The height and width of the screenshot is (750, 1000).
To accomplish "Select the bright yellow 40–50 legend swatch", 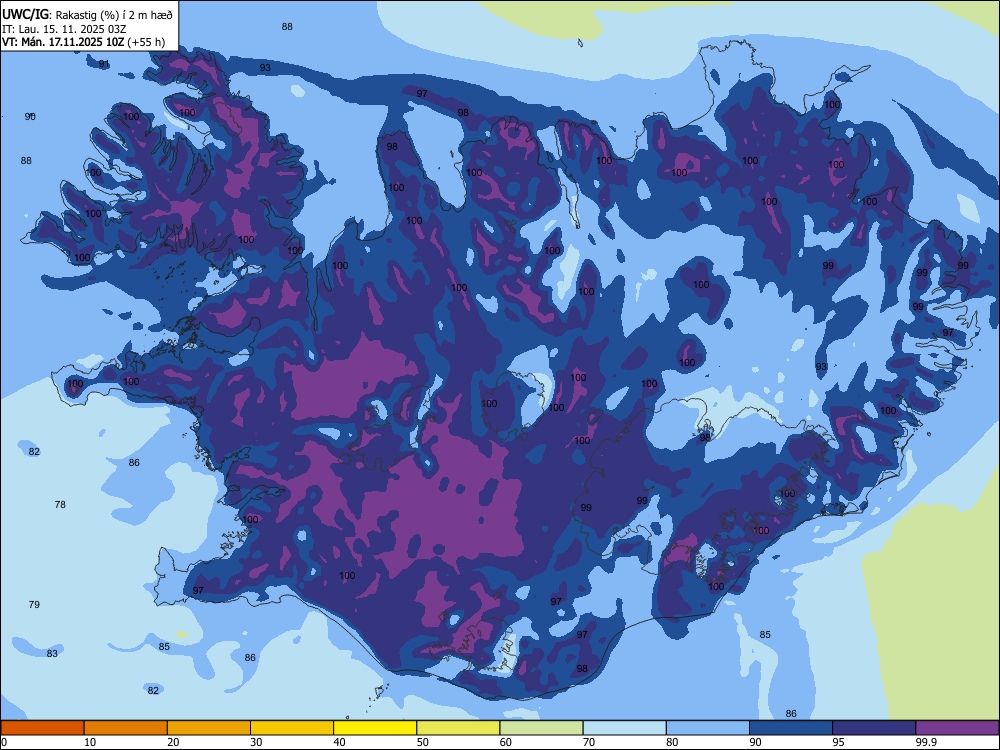I will coord(375,728).
